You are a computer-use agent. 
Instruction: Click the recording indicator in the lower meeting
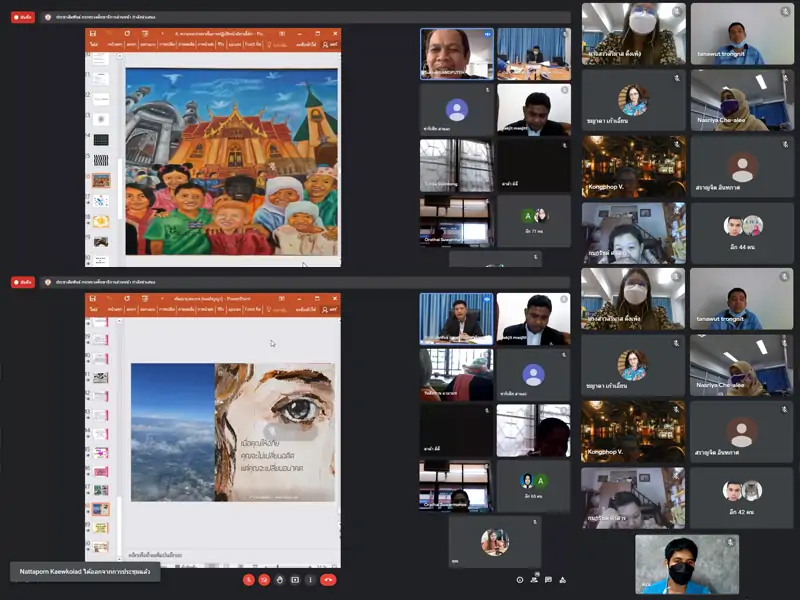[x=22, y=282]
